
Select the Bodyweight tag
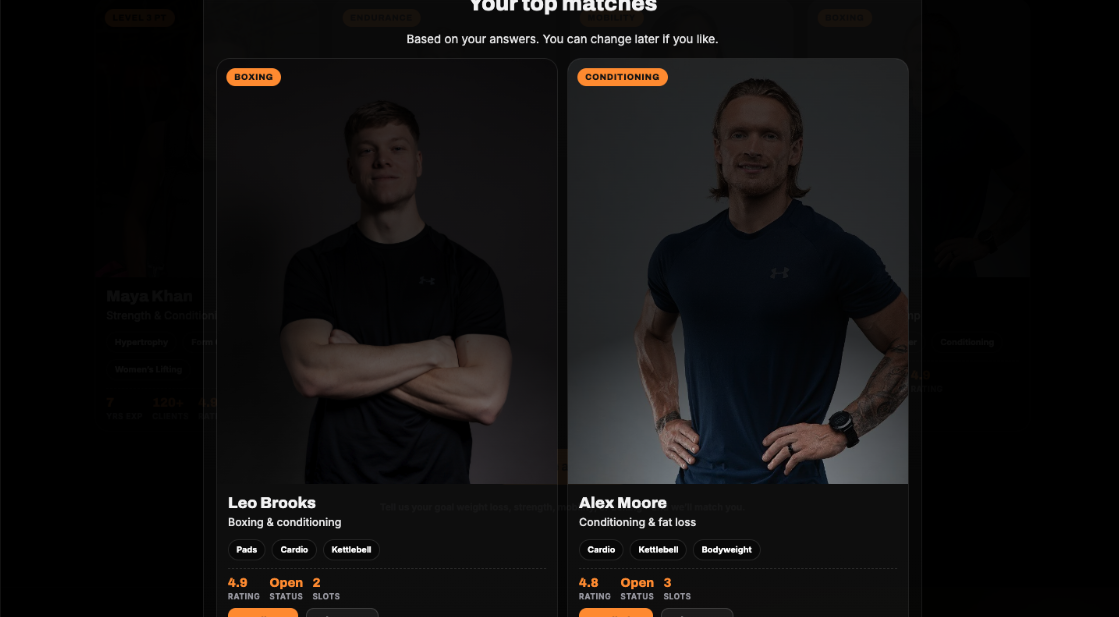(x=726, y=550)
